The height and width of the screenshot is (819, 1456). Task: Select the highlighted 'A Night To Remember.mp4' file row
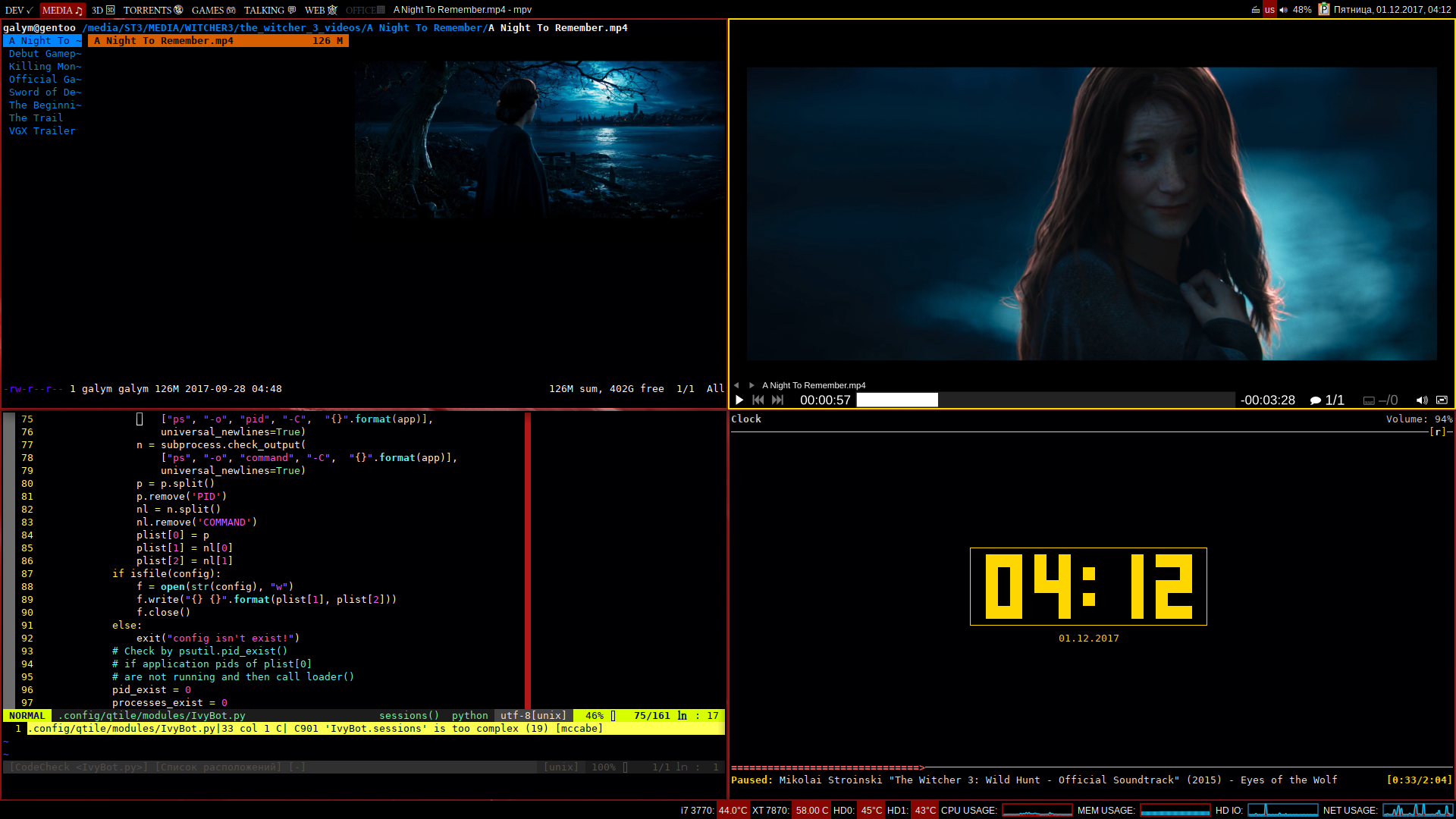pyautogui.click(x=218, y=41)
